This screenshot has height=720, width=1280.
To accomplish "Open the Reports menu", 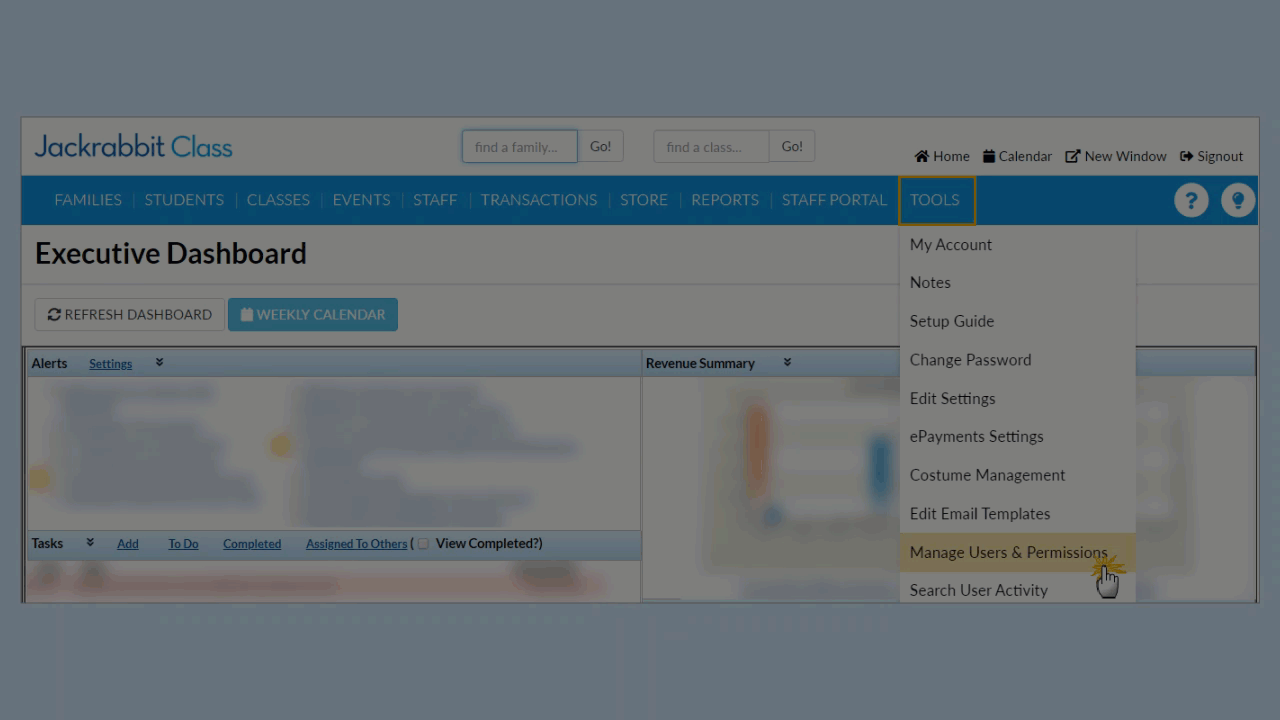I will point(725,200).
